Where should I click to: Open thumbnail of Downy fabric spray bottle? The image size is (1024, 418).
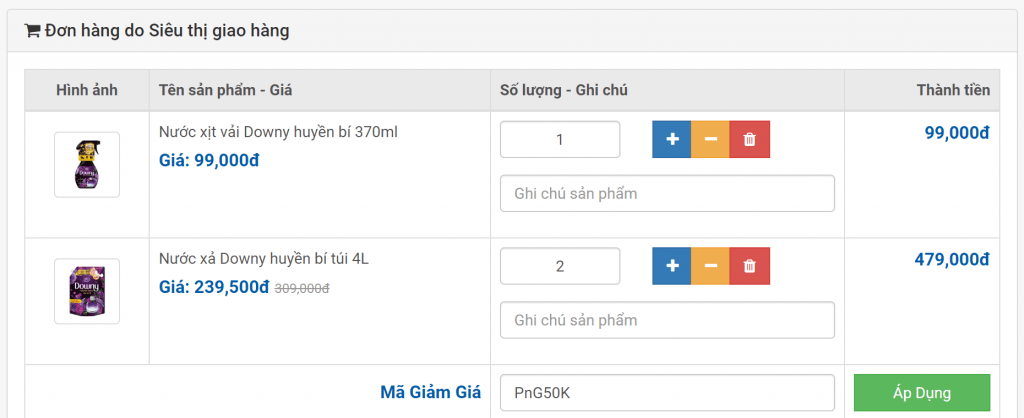click(87, 165)
